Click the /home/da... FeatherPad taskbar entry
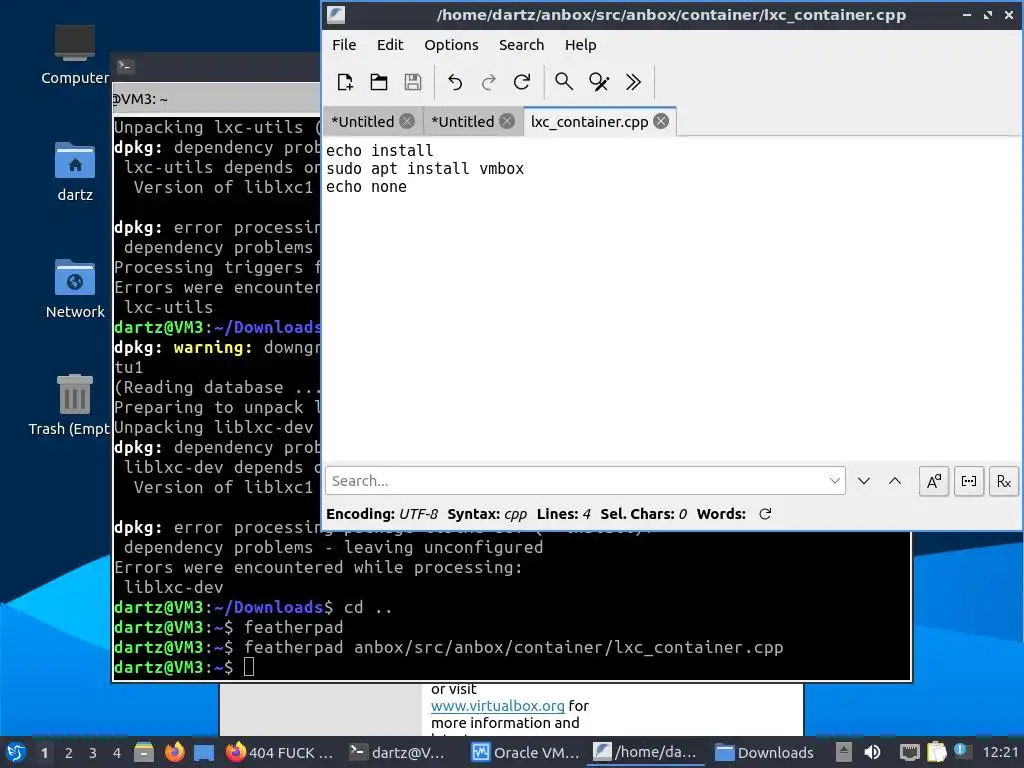The width and height of the screenshot is (1024, 768). (x=647, y=752)
